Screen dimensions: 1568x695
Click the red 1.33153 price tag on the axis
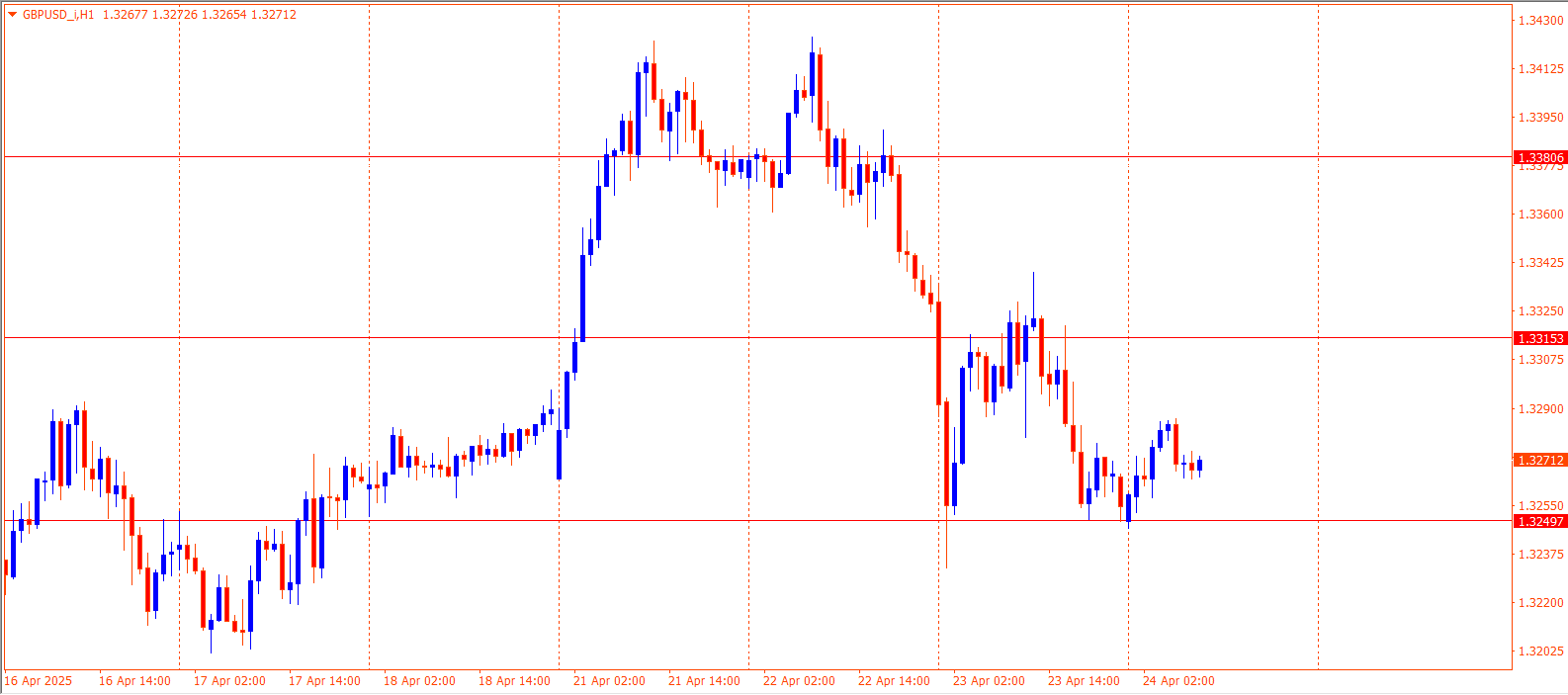(x=1540, y=339)
